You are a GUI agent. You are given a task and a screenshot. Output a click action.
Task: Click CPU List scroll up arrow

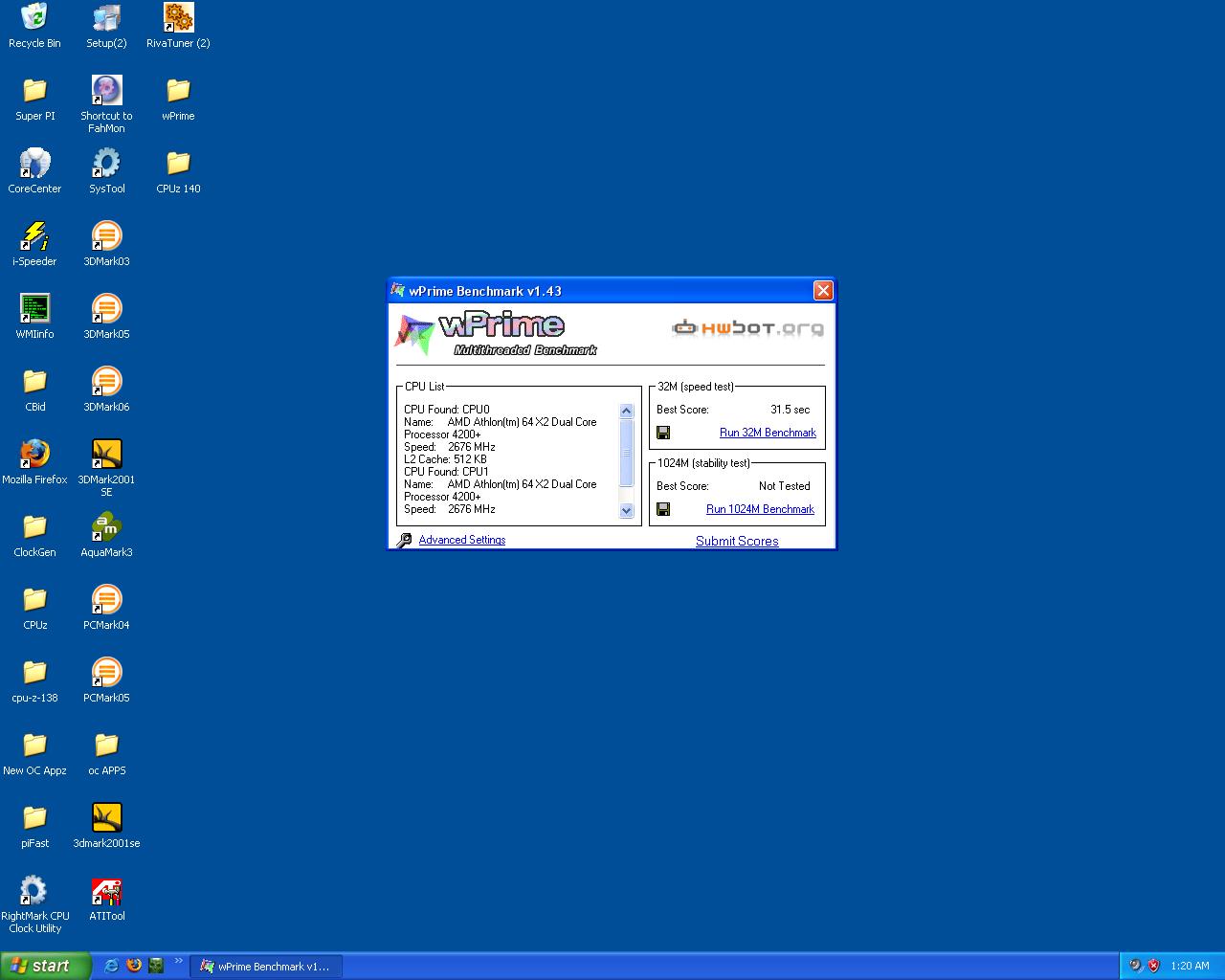[627, 412]
